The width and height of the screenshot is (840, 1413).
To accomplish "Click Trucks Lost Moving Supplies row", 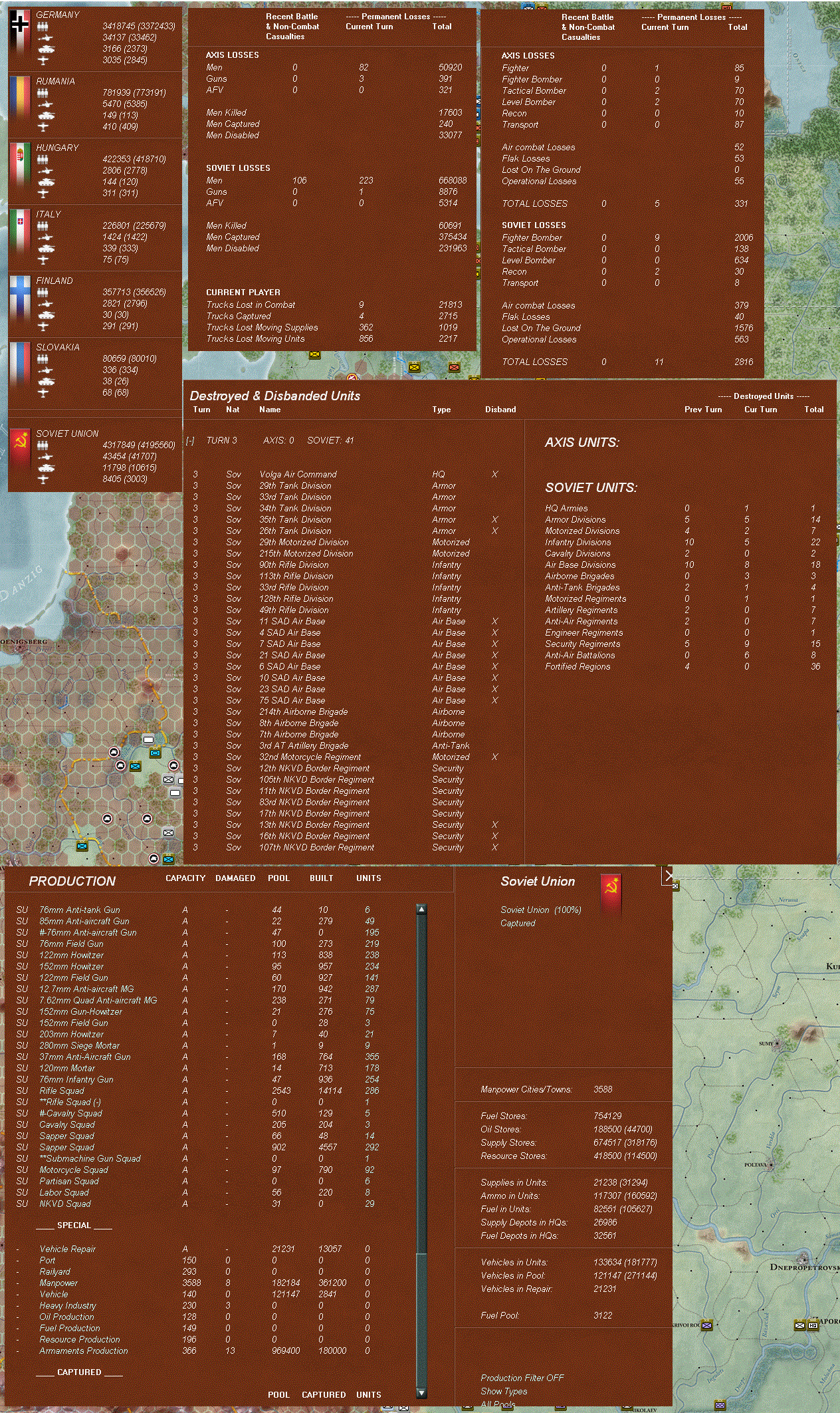I will [x=332, y=328].
